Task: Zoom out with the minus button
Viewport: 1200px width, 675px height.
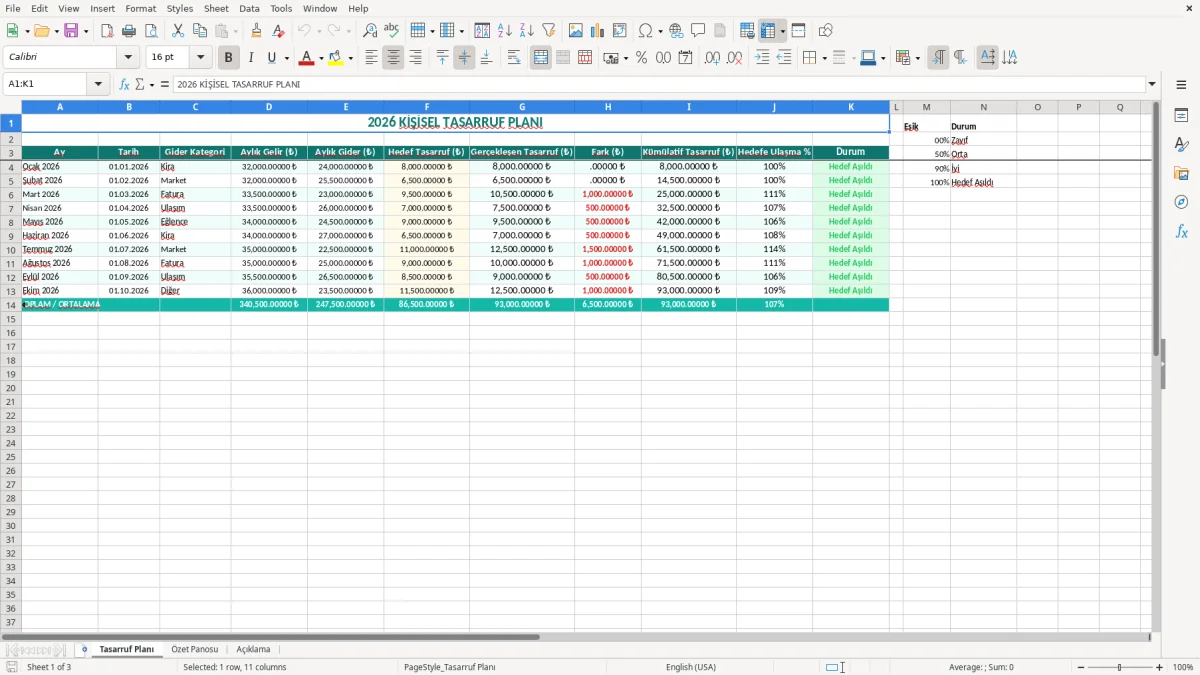Action: pos(1081,667)
